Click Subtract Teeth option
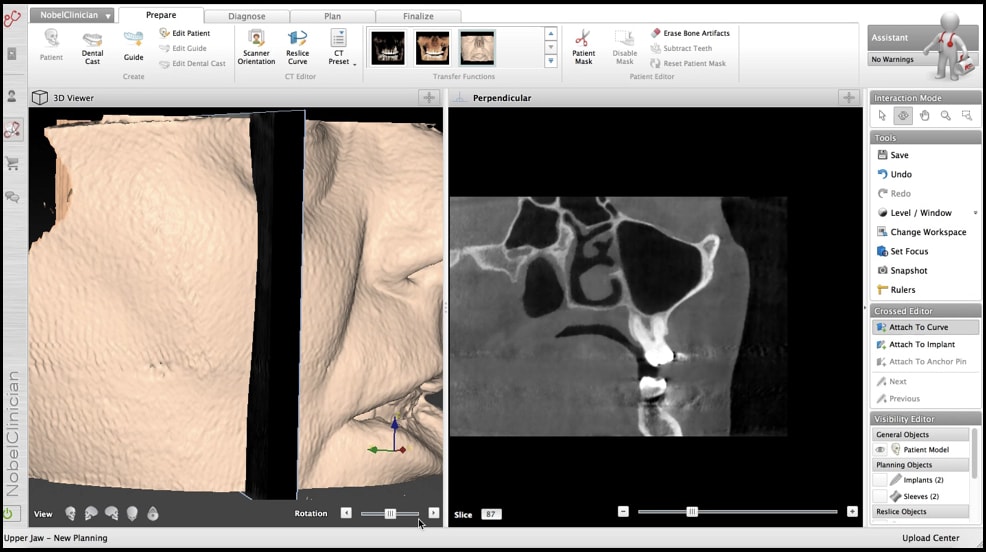 tap(682, 48)
